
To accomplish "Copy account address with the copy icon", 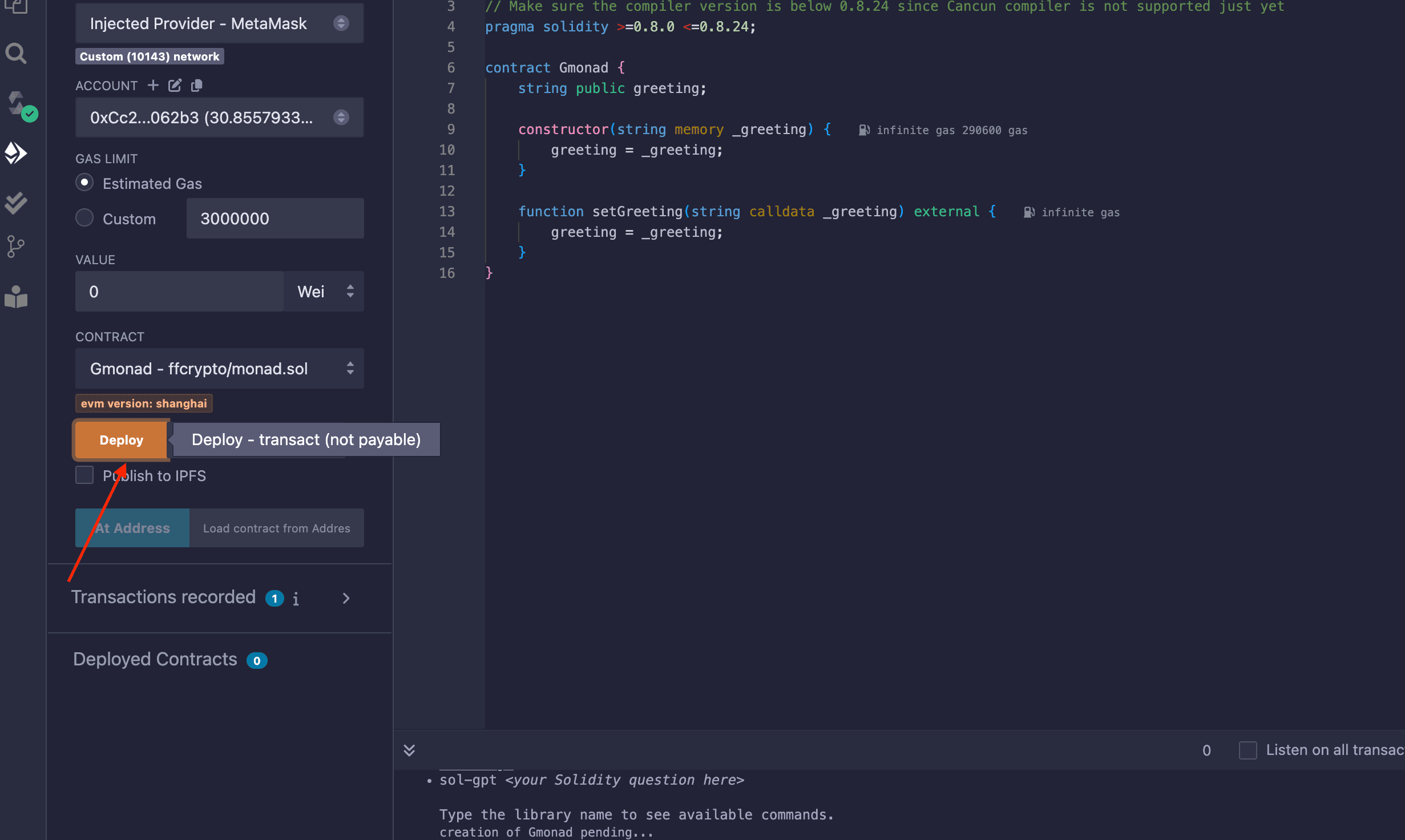I will 196,86.
